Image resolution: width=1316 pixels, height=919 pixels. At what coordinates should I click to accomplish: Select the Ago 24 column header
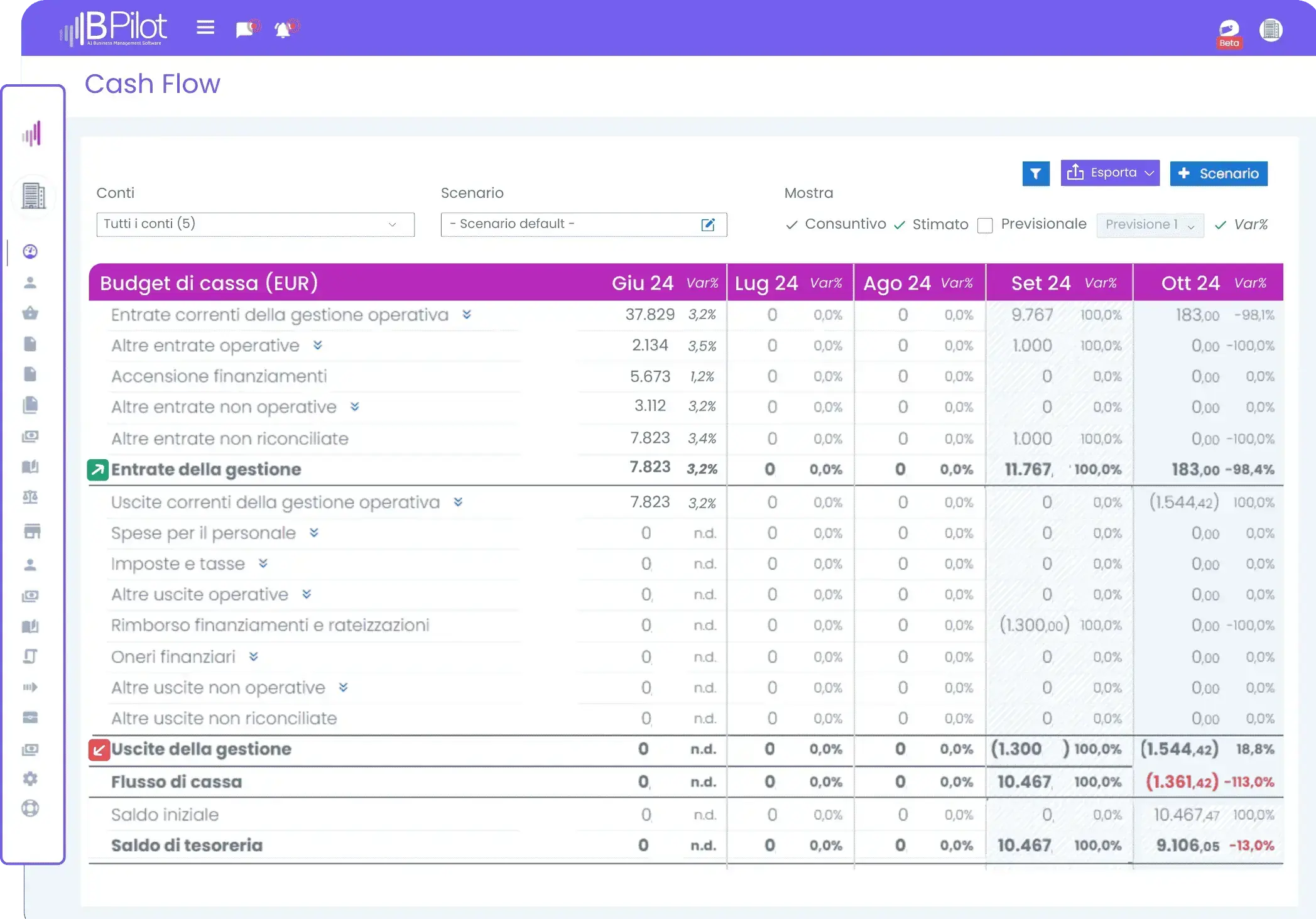[x=897, y=283]
